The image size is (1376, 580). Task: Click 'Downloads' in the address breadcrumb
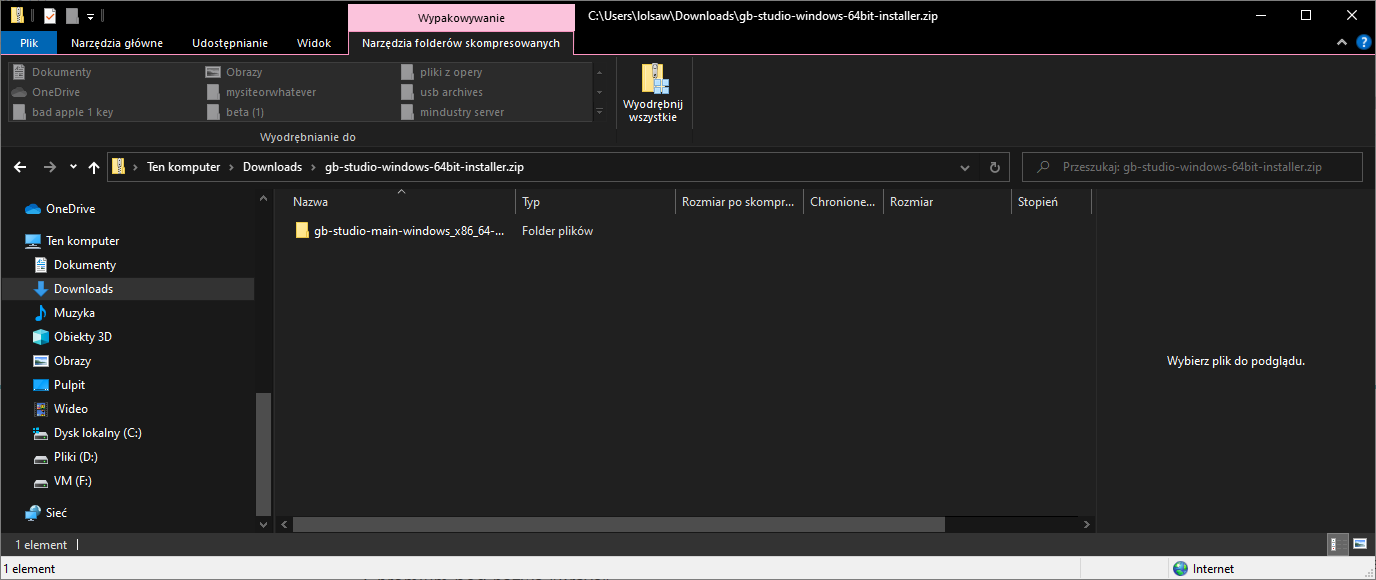click(x=272, y=167)
